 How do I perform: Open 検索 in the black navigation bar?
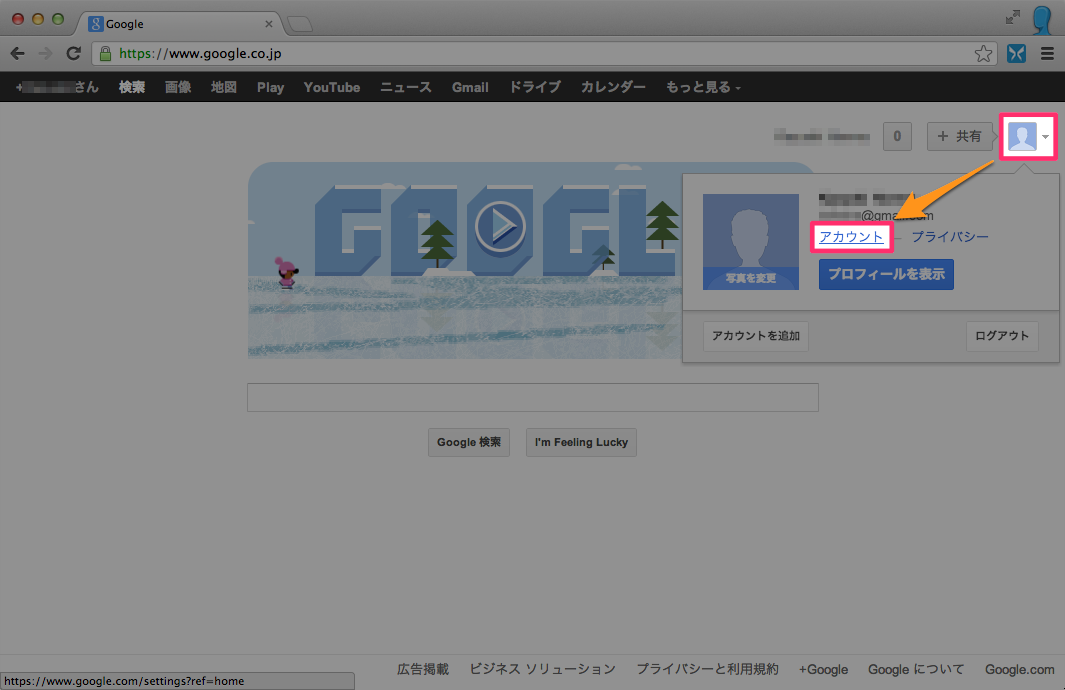(x=132, y=87)
